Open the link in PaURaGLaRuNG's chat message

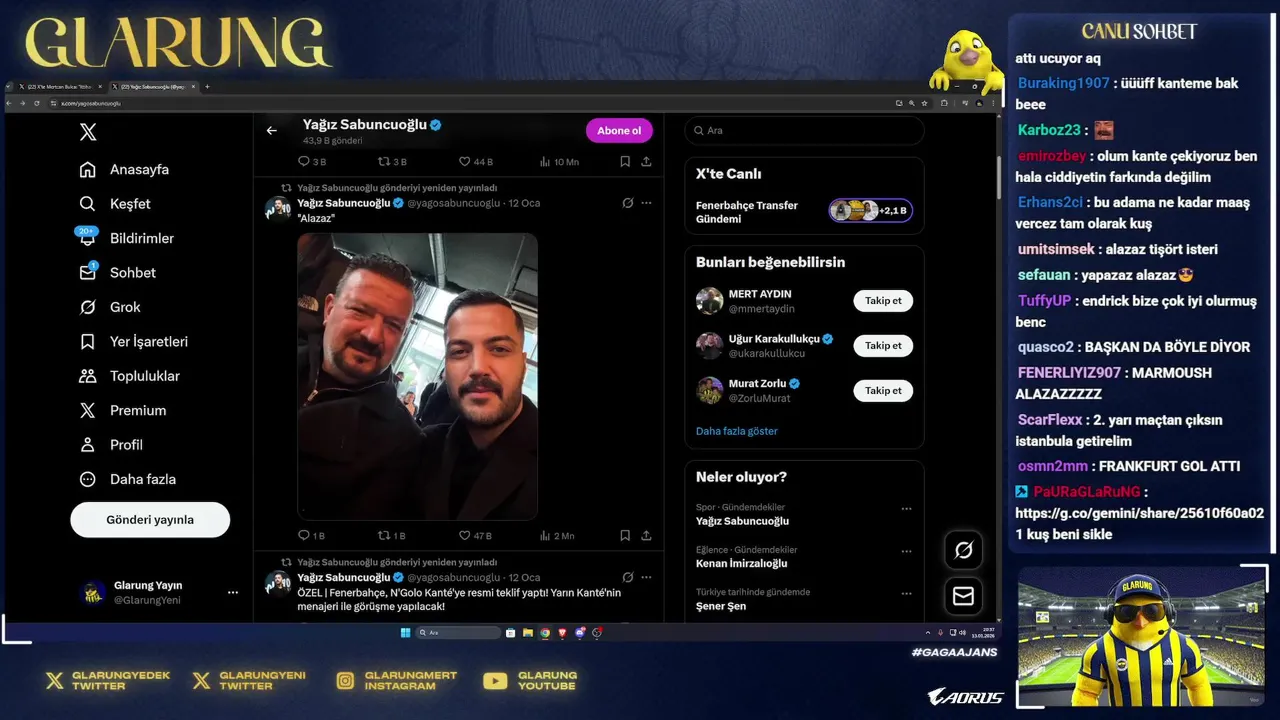pos(1139,513)
